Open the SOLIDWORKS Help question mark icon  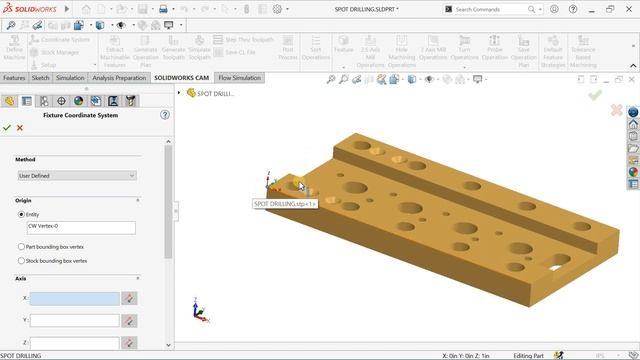coord(573,9)
